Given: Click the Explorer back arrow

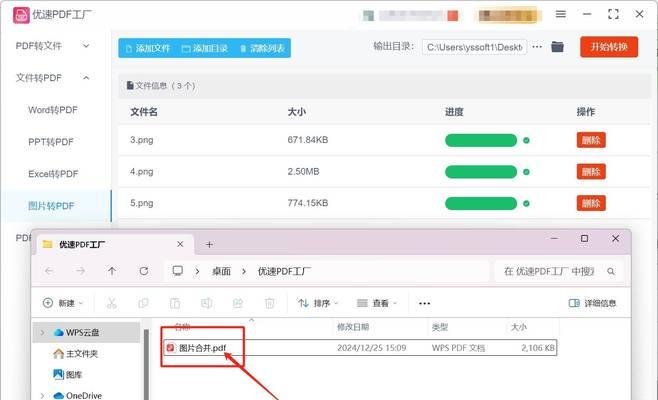Looking at the screenshot, I should 49,271.
